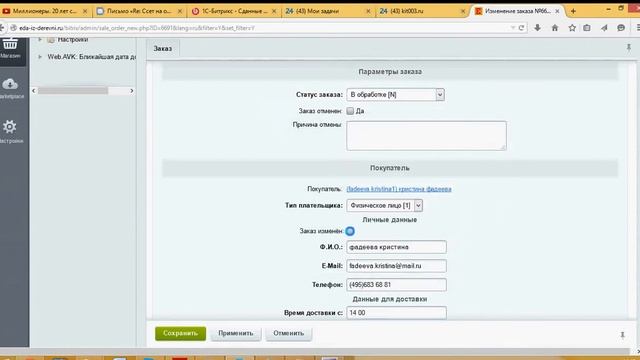Close the Письмо mail tab
640x360 pixels.
(180, 11)
